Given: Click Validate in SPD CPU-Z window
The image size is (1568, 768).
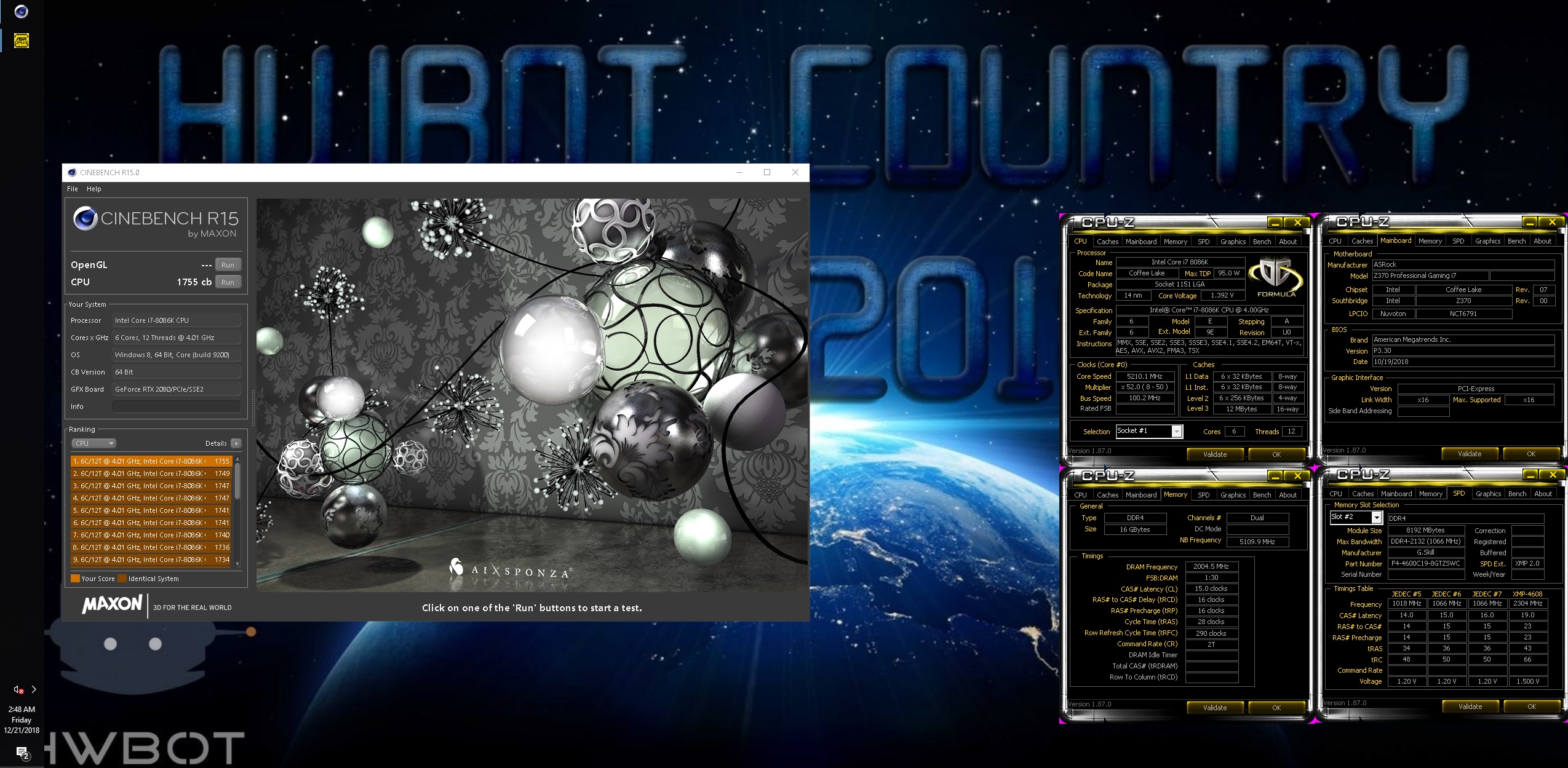Looking at the screenshot, I should pos(1470,707).
